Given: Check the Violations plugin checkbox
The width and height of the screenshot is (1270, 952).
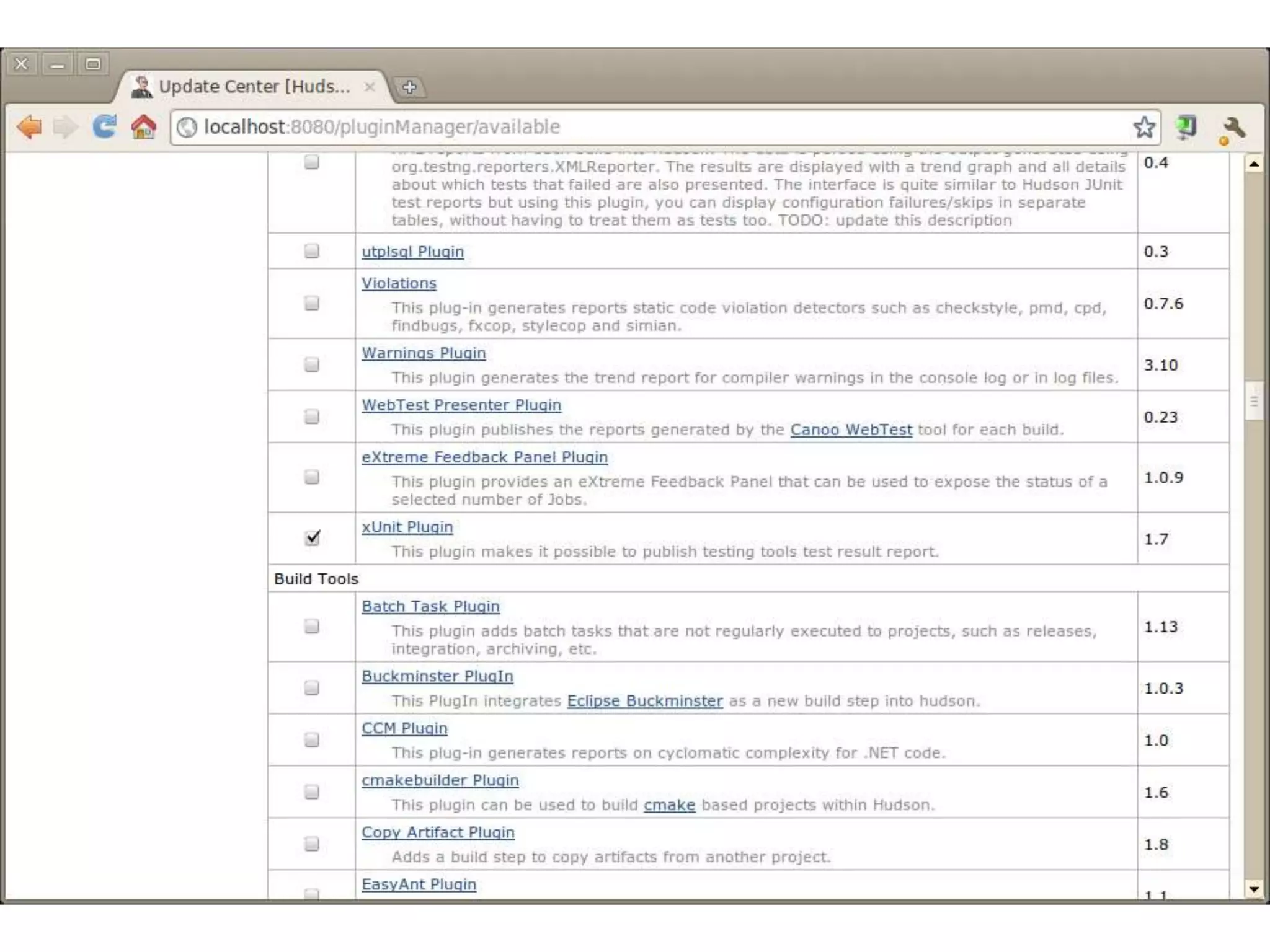Looking at the screenshot, I should (x=312, y=303).
